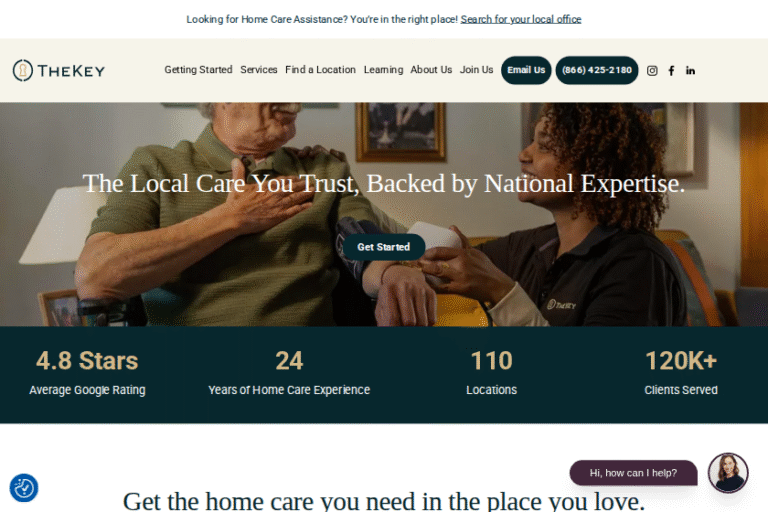Open the Getting Started menu
The height and width of the screenshot is (512, 768).
198,70
